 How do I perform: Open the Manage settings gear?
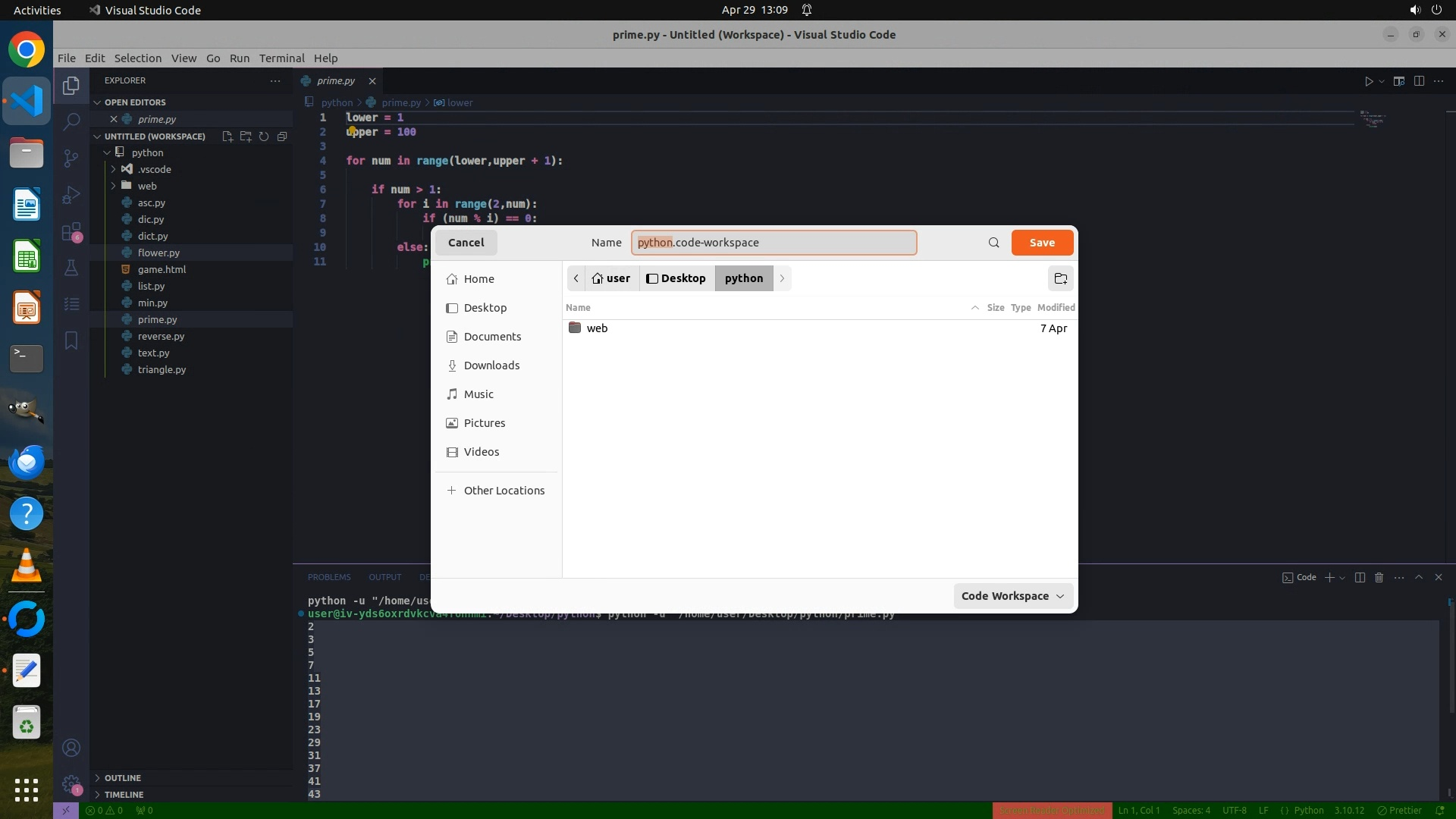pos(71,784)
